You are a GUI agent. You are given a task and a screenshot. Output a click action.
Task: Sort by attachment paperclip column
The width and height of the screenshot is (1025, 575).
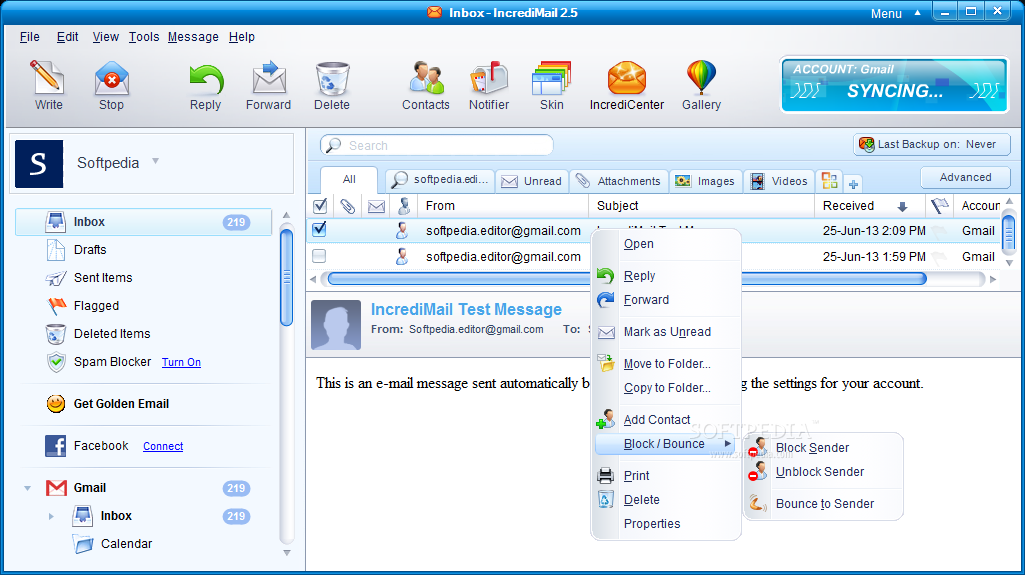point(347,206)
